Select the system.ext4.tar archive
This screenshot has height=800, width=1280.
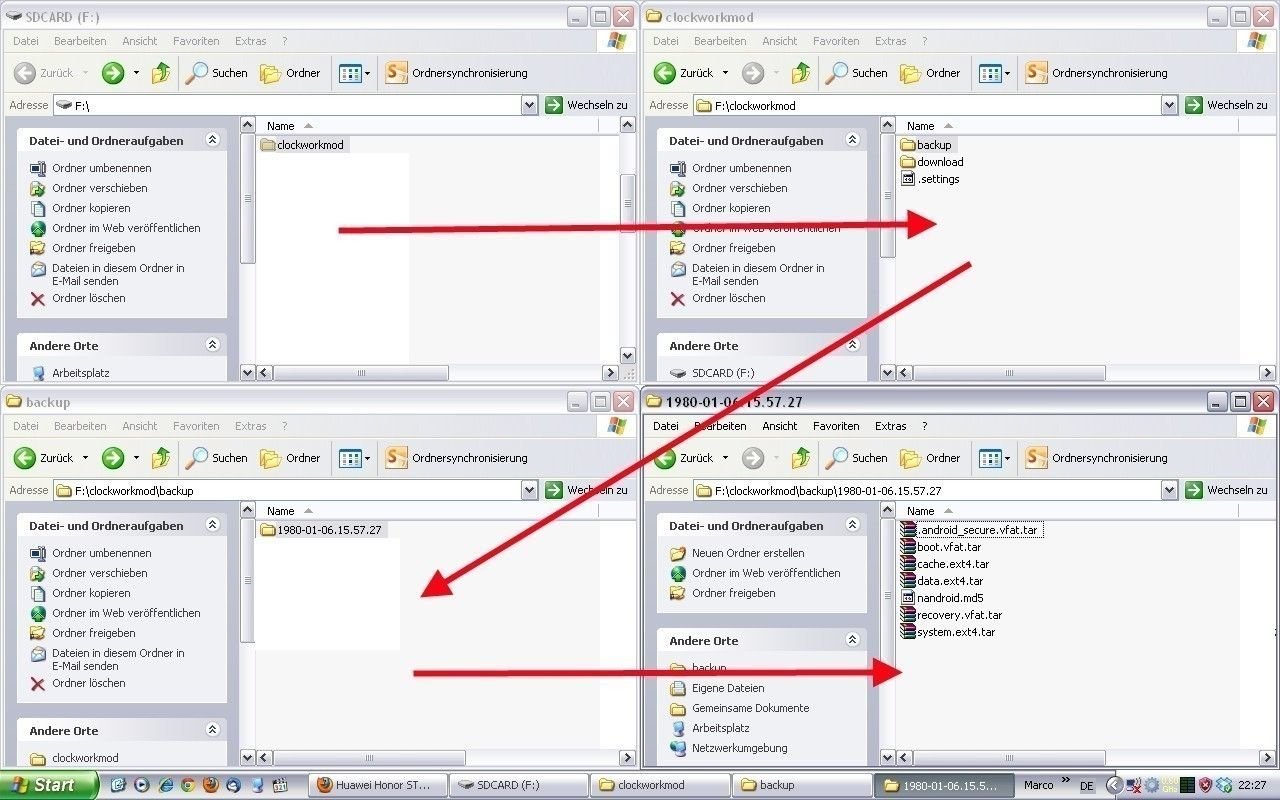(x=955, y=632)
